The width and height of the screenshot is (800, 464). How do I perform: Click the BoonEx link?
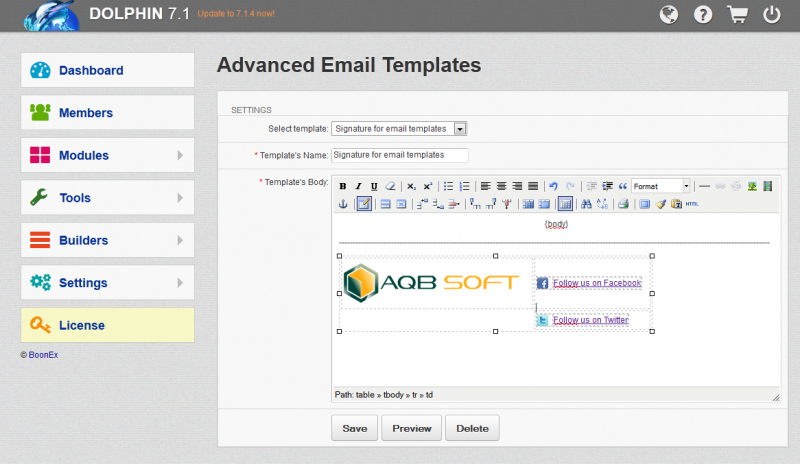pyautogui.click(x=43, y=355)
